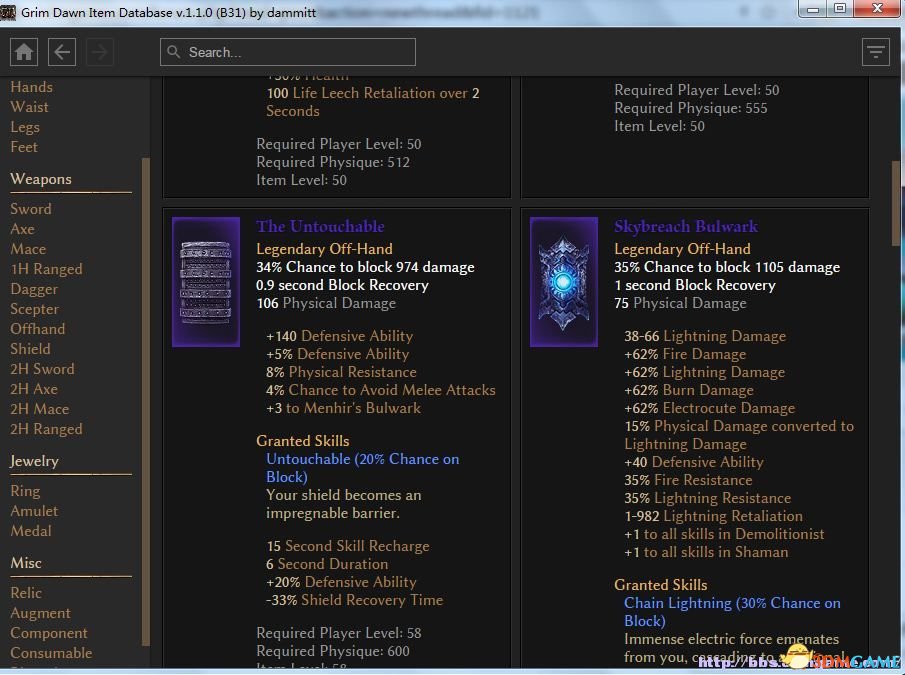Choose the Relic category under Misc

click(26, 593)
